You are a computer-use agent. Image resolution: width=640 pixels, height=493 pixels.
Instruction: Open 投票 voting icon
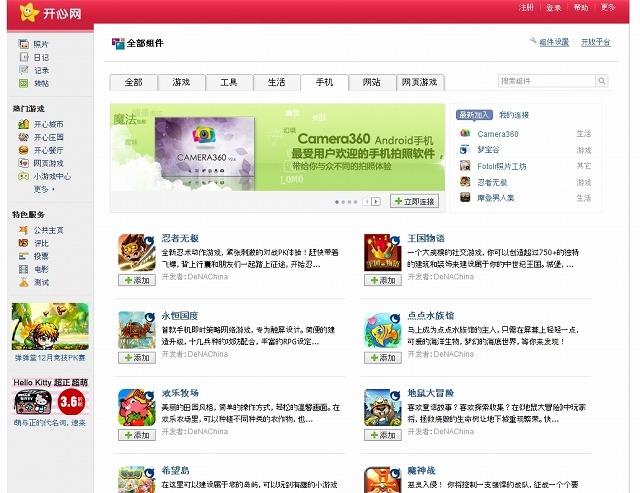[x=24, y=256]
